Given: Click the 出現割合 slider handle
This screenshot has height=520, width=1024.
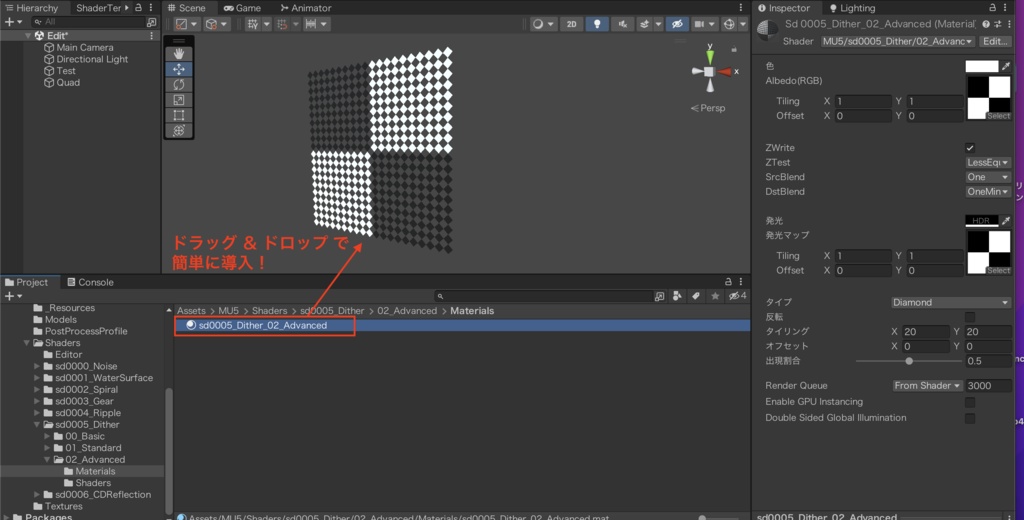Looking at the screenshot, I should (x=909, y=361).
